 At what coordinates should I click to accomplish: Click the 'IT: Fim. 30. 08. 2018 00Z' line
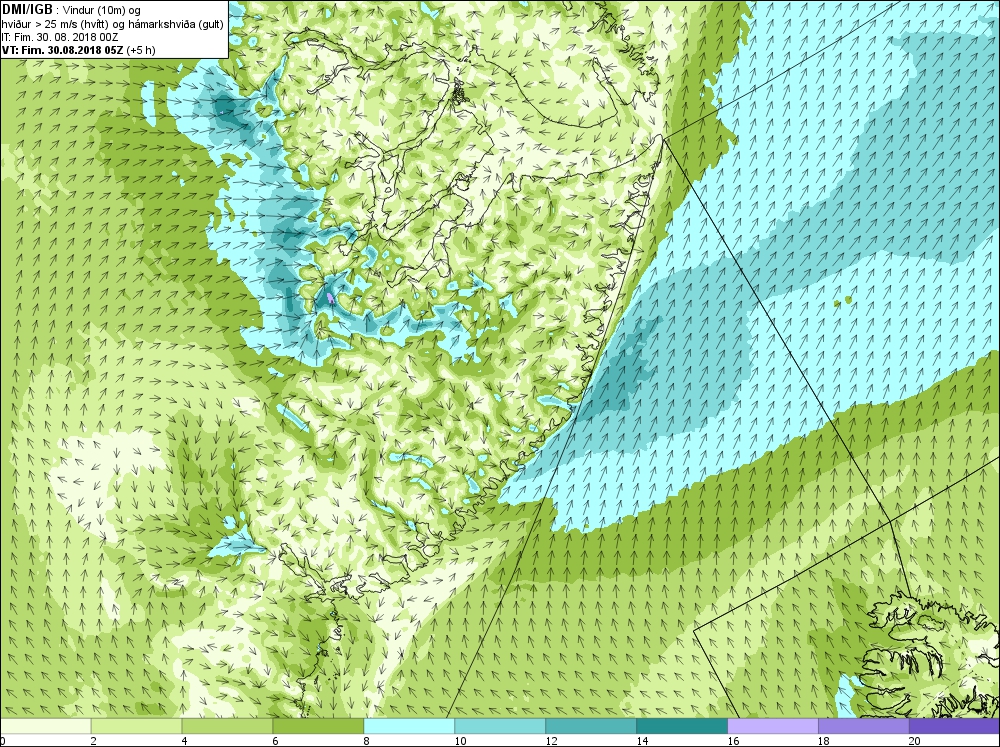pos(60,37)
